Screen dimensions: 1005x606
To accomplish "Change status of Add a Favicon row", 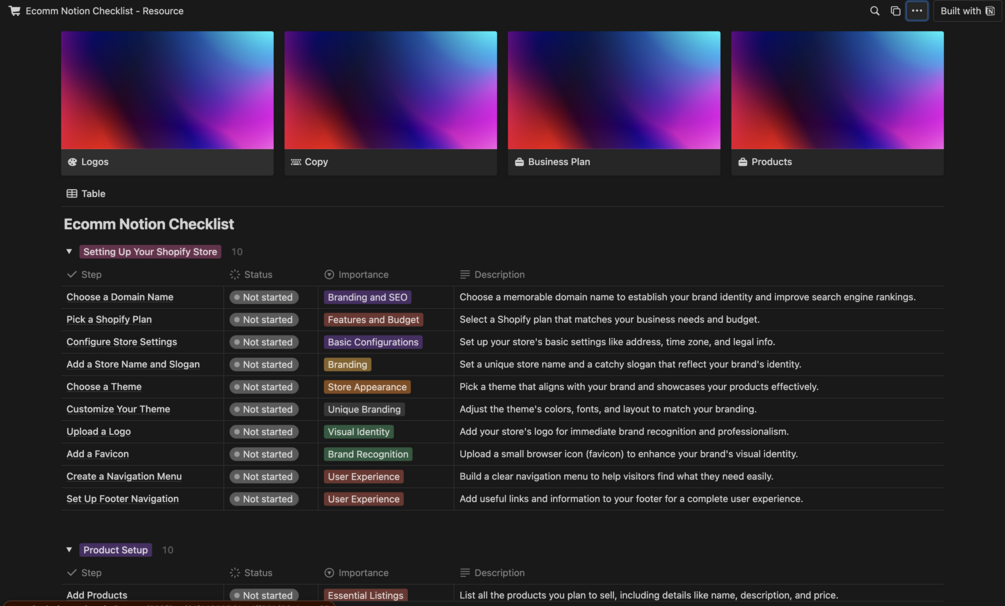I will (264, 454).
